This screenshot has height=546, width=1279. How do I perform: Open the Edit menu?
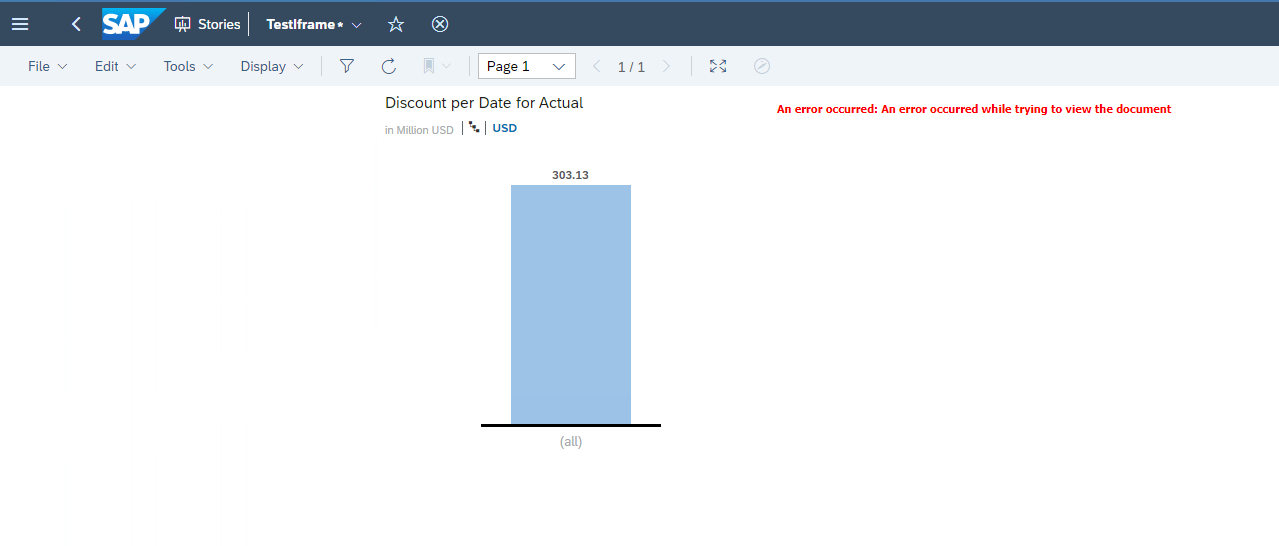(115, 66)
